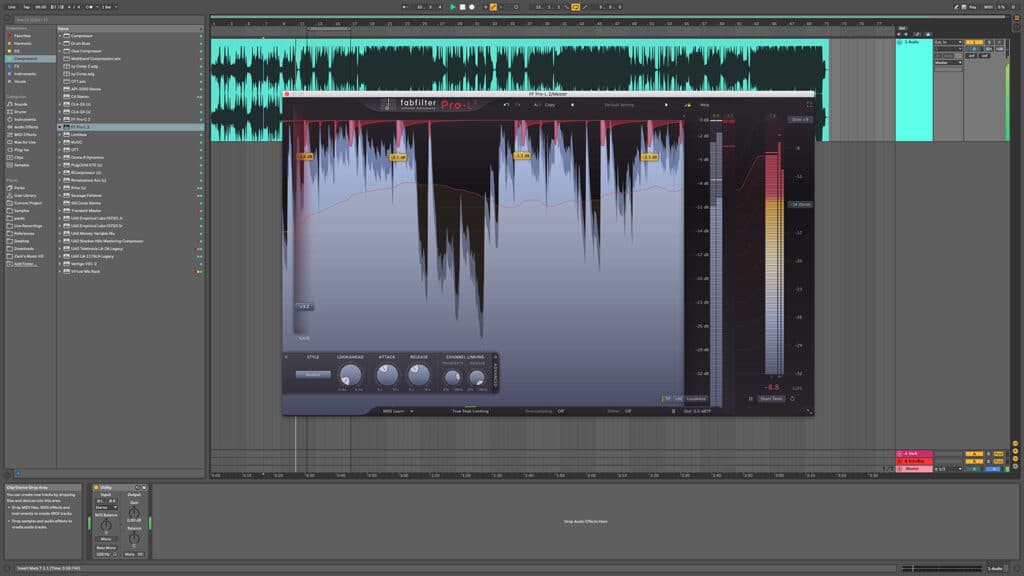Image resolution: width=1024 pixels, height=576 pixels.
Task: Go to previous preset in Pro-L 2
Action: click(573, 104)
